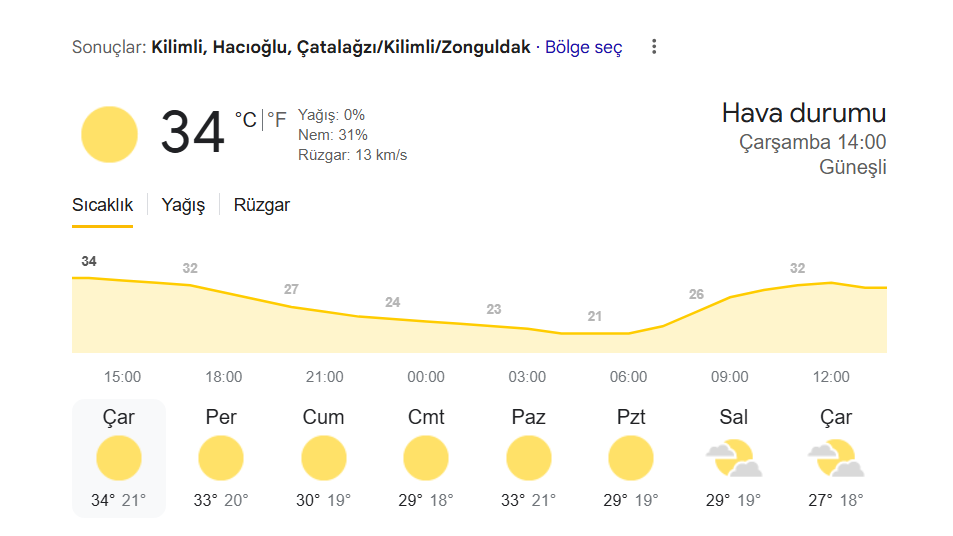Switch temperature unit to °C
This screenshot has height=536, width=953.
246,120
